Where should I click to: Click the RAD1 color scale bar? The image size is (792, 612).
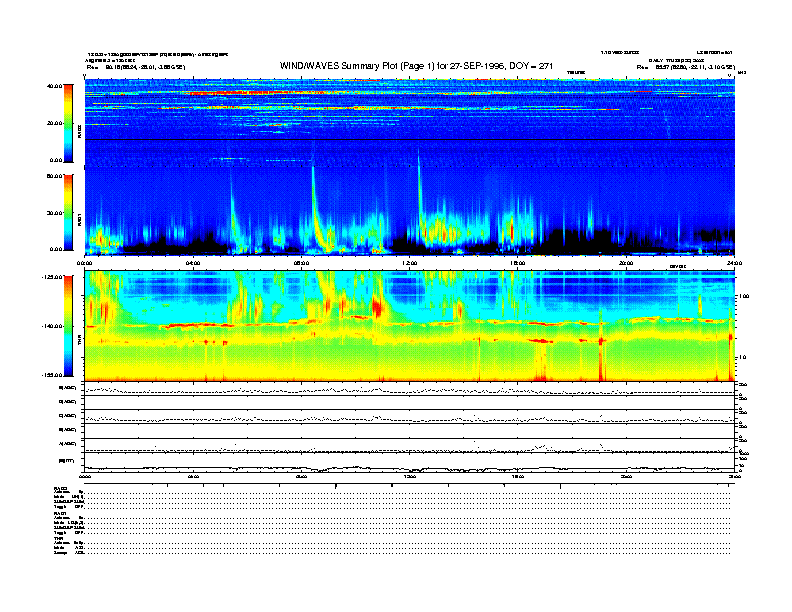point(68,212)
